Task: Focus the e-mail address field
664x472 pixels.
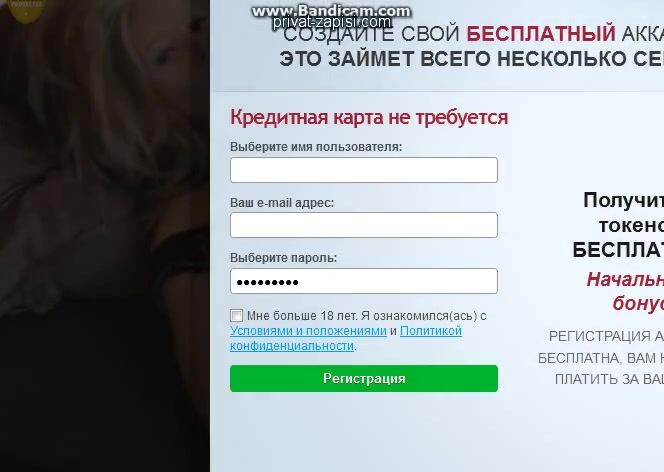Action: [364, 225]
